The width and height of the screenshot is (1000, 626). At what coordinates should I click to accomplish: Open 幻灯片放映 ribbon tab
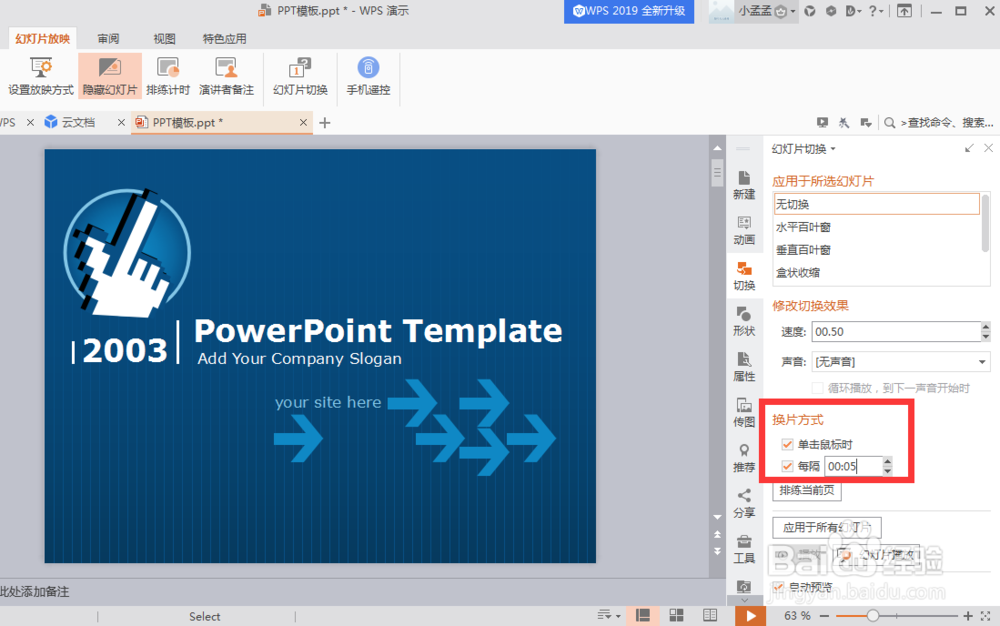(x=43, y=39)
